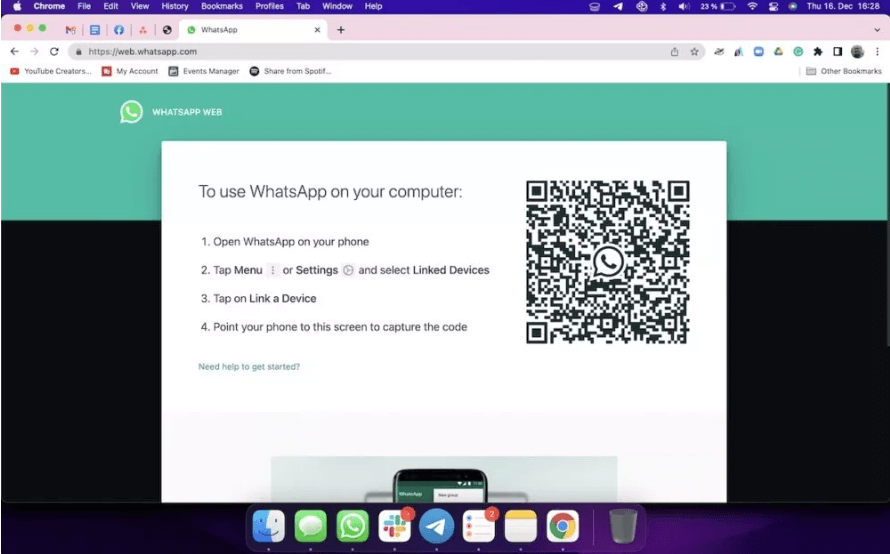Open the Other Bookmarks folder
The image size is (890, 554).
pos(844,71)
